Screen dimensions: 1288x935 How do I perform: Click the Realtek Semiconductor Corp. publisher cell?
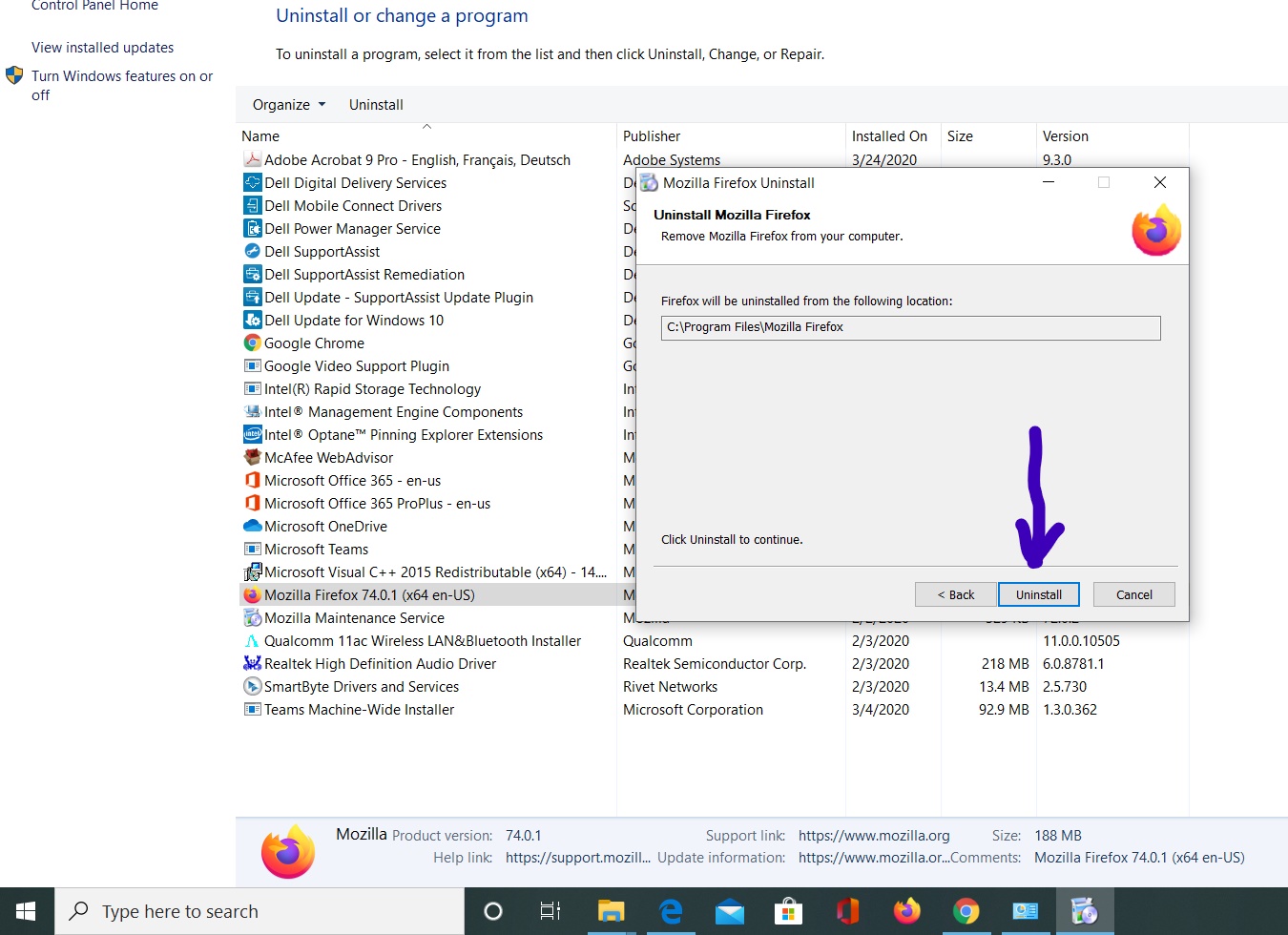(x=715, y=664)
